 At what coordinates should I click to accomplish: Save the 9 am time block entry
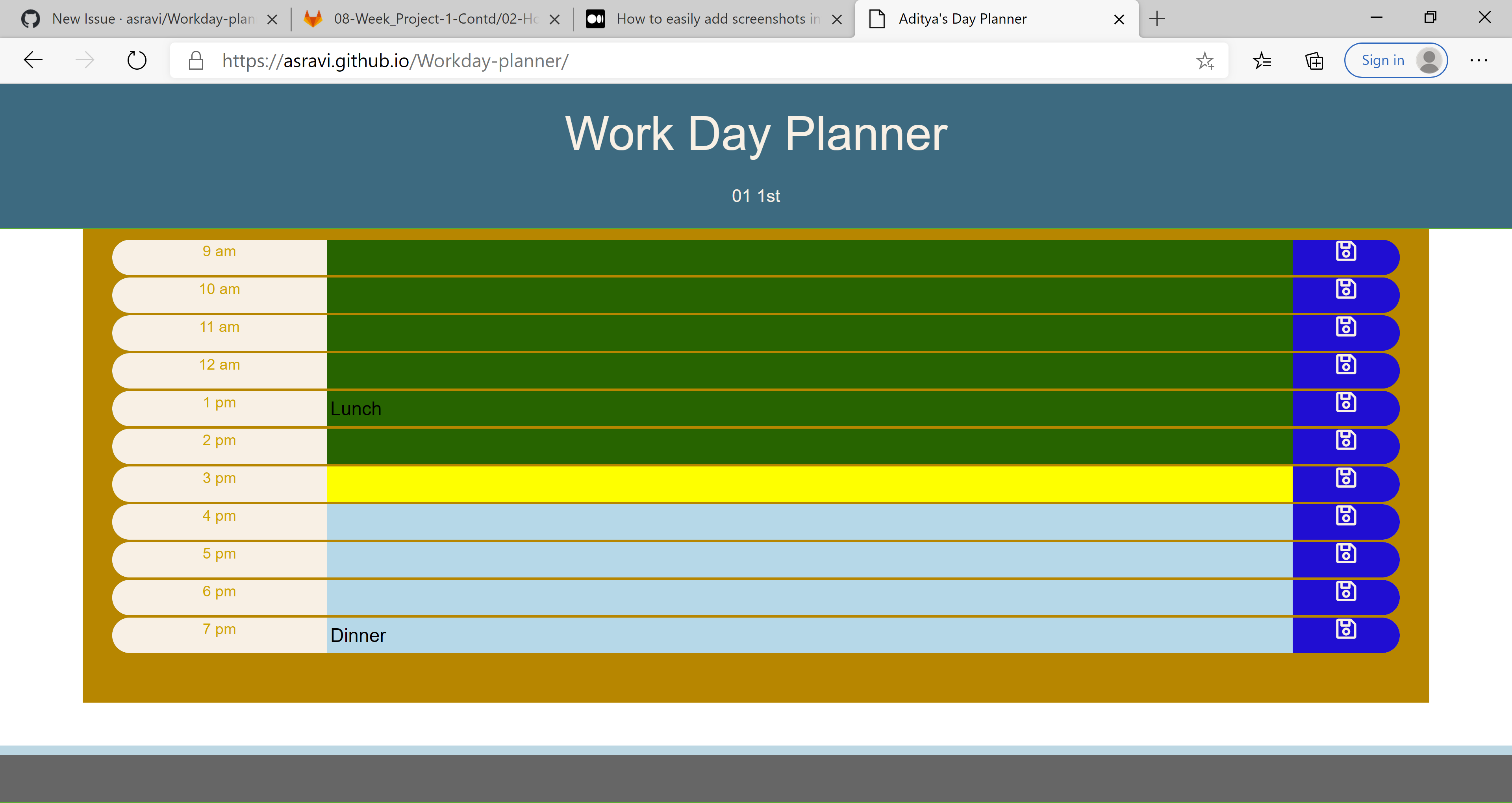(1346, 251)
